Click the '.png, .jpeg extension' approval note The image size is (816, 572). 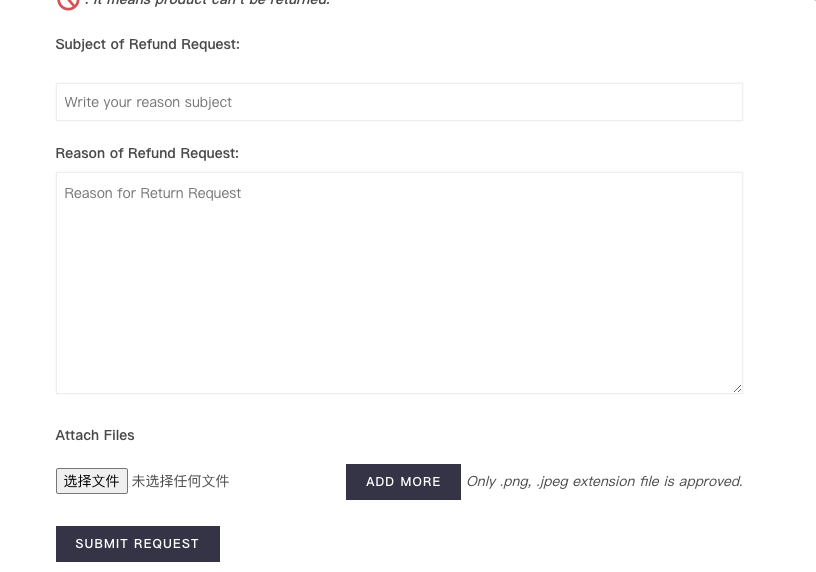pyautogui.click(x=604, y=481)
